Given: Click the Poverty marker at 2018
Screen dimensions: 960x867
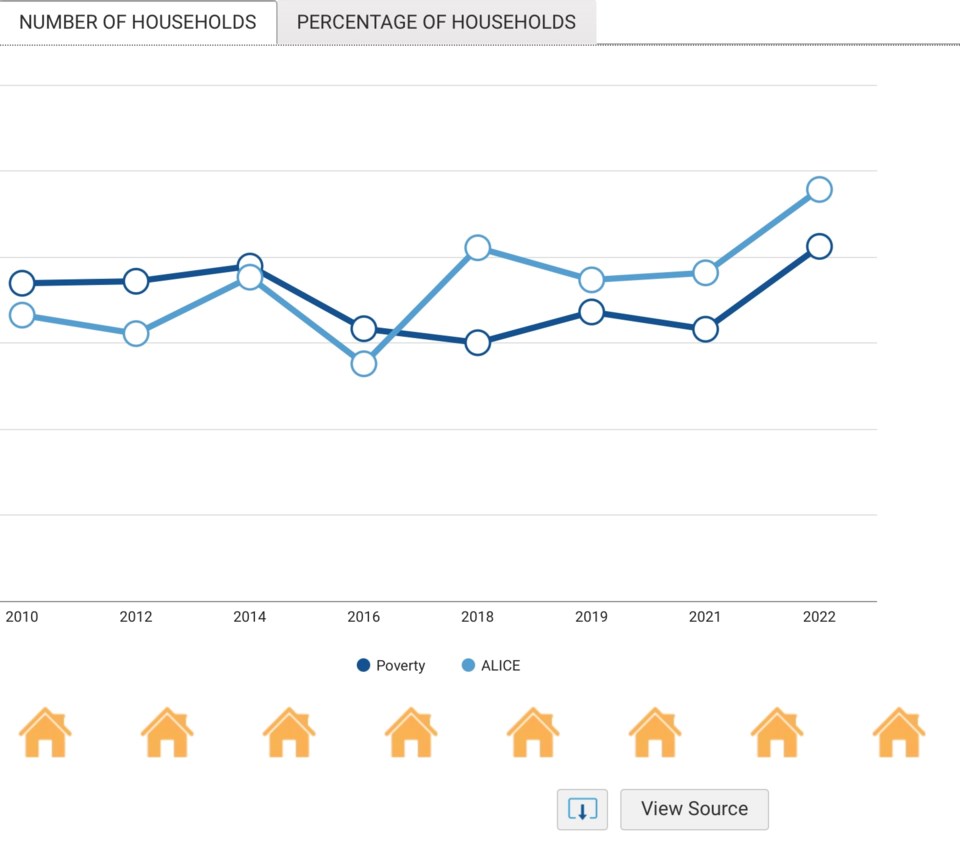Looking at the screenshot, I should [478, 343].
